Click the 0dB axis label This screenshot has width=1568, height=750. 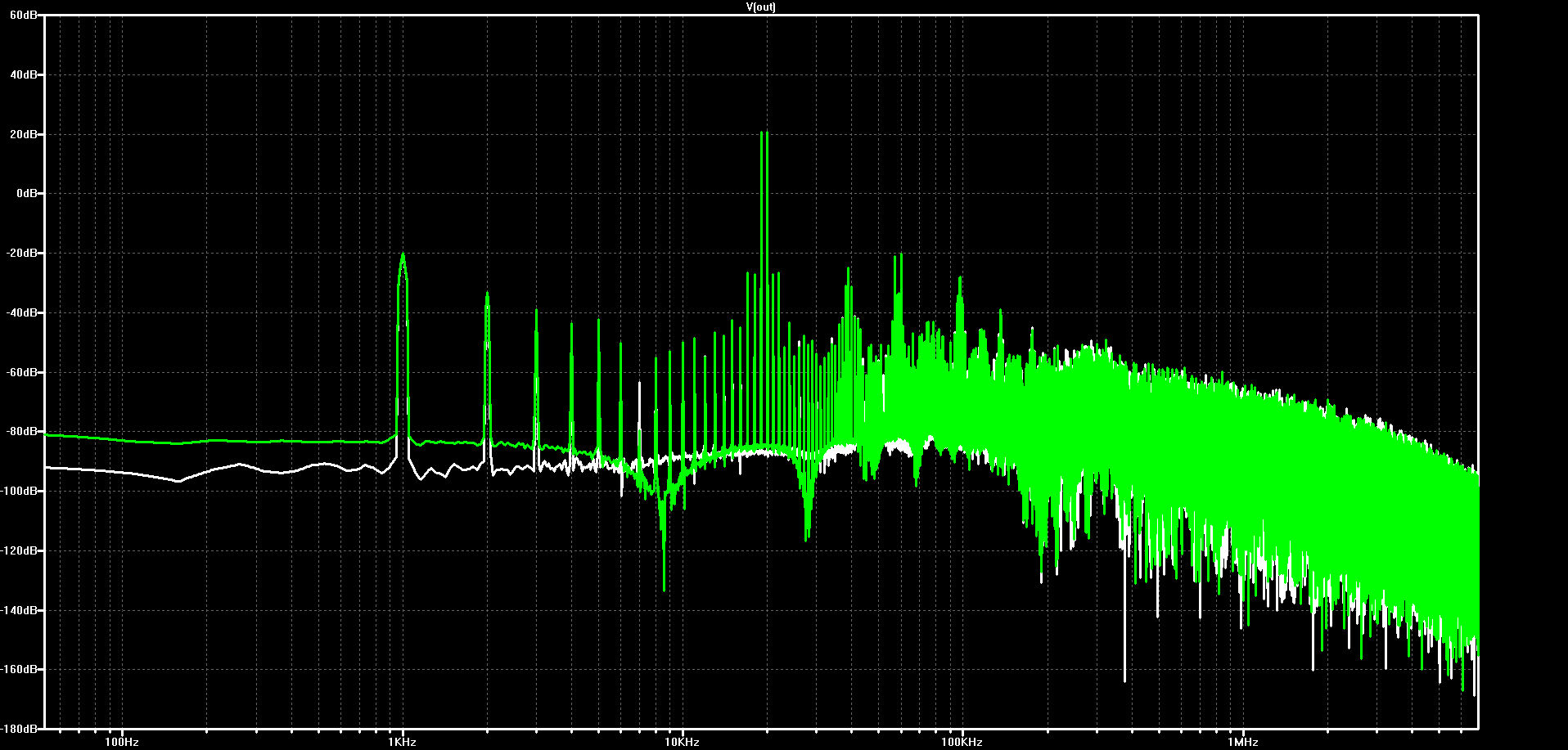click(x=26, y=194)
